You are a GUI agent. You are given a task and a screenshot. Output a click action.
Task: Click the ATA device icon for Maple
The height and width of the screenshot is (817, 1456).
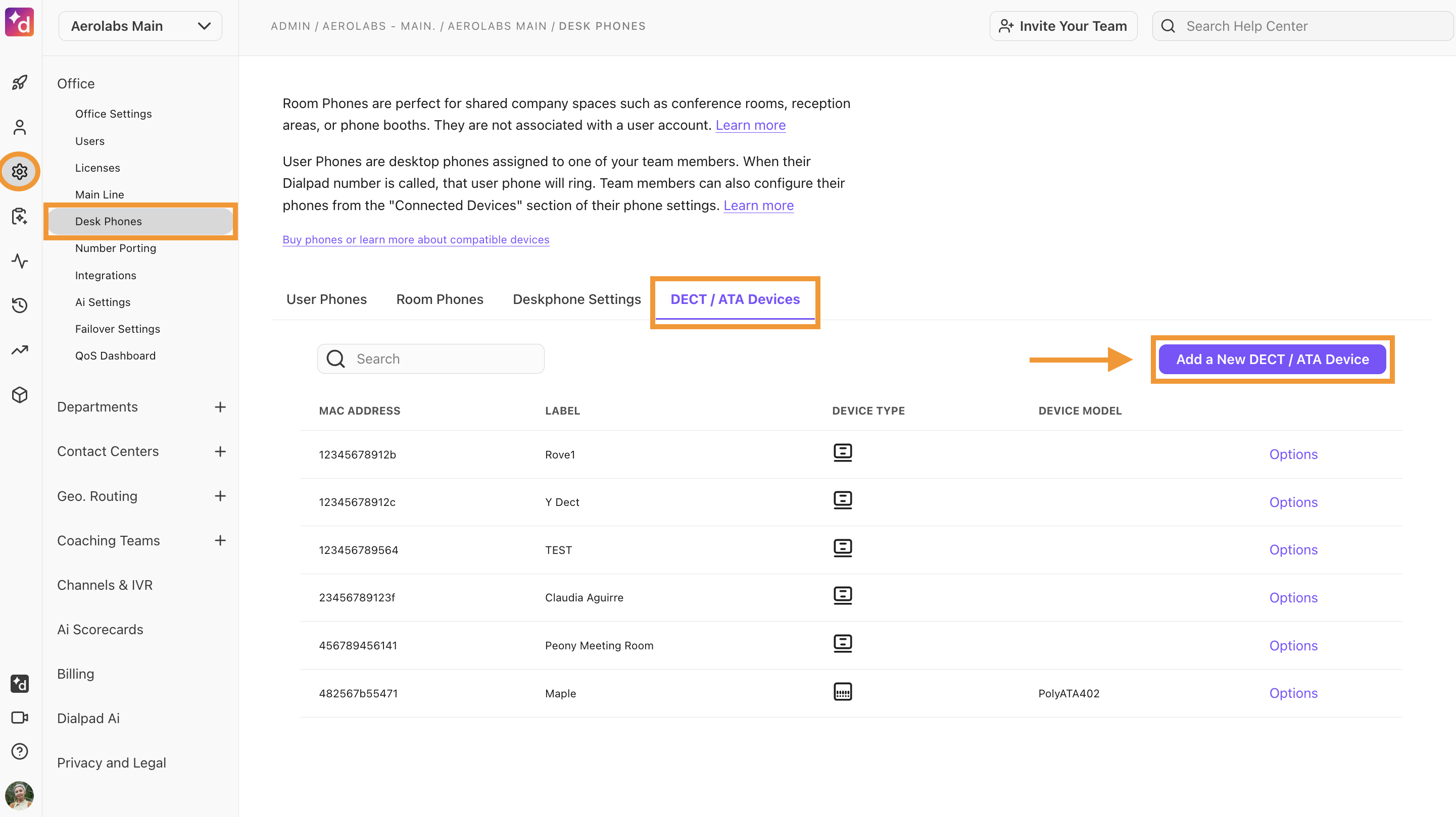tap(842, 692)
